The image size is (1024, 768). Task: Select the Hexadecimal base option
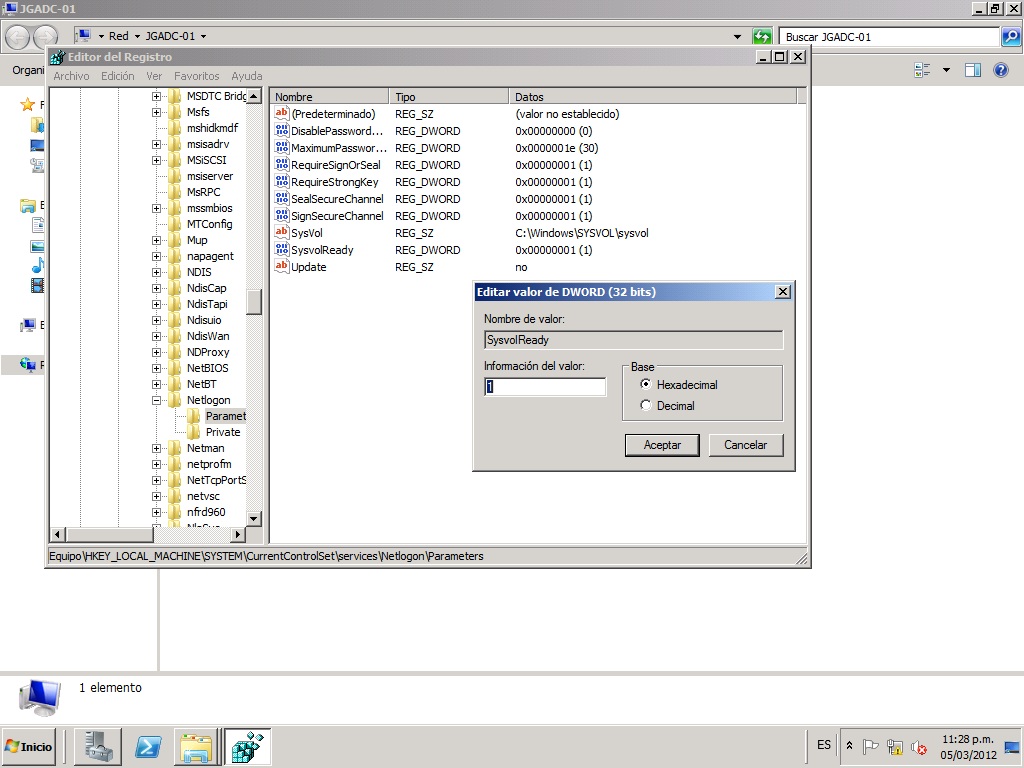[x=645, y=385]
